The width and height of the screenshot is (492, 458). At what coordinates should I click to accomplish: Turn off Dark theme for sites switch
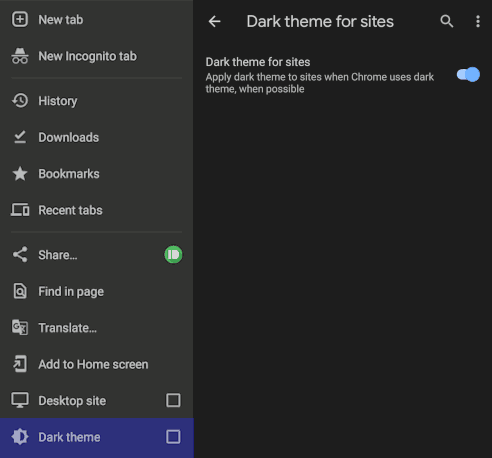pos(468,74)
